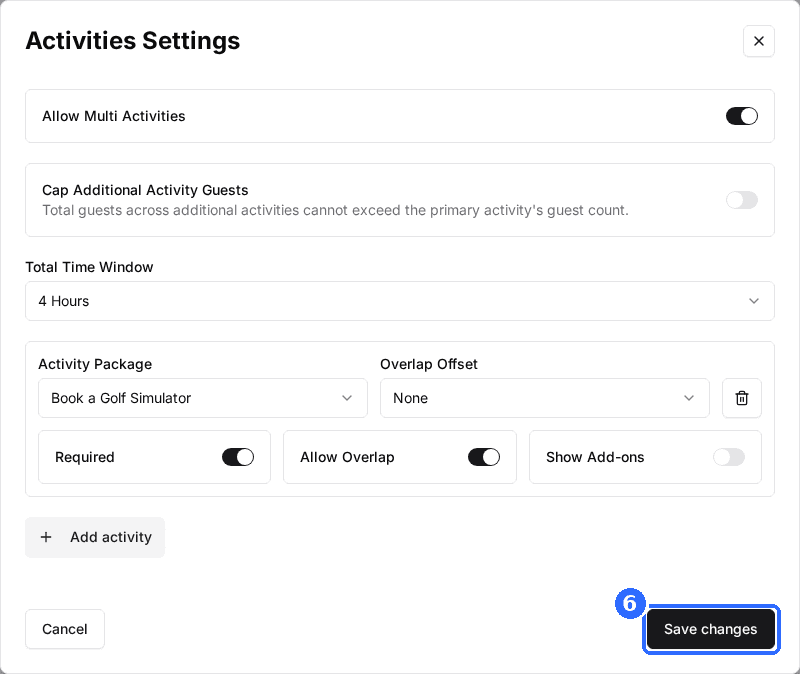
Task: Click the Activities Settings heading
Action: pos(133,41)
